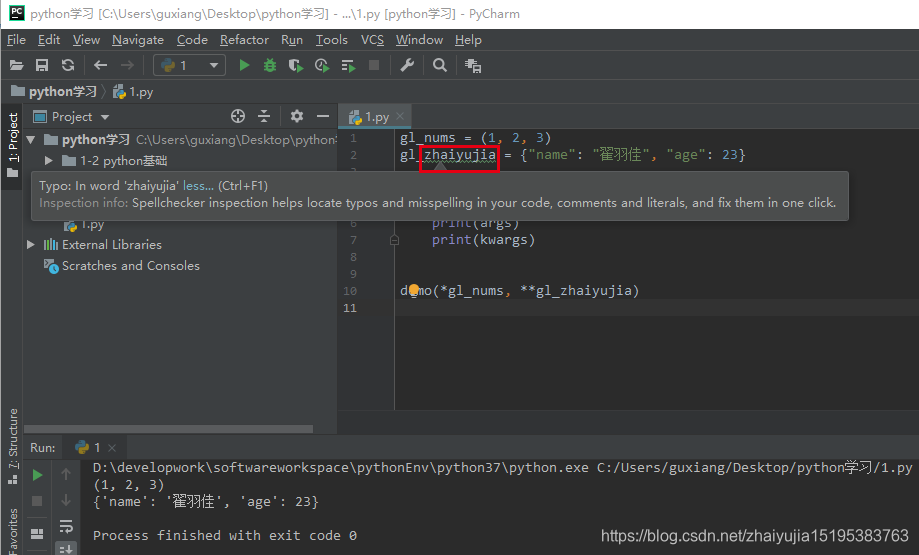This screenshot has height=555, width=919.
Task: Open the Run menu
Action: tap(292, 40)
